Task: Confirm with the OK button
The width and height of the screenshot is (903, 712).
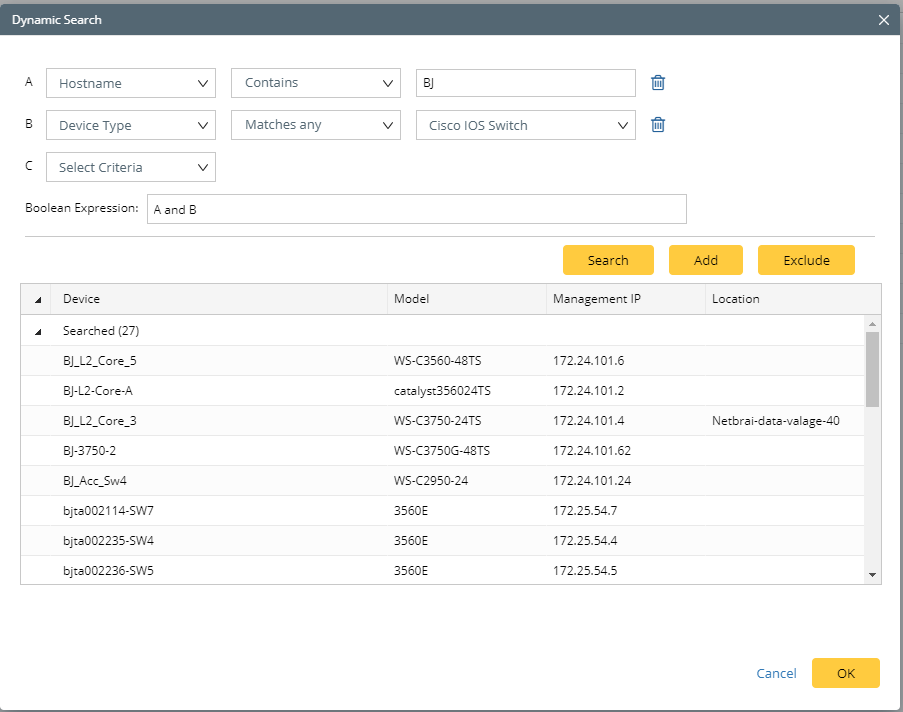Action: point(845,672)
